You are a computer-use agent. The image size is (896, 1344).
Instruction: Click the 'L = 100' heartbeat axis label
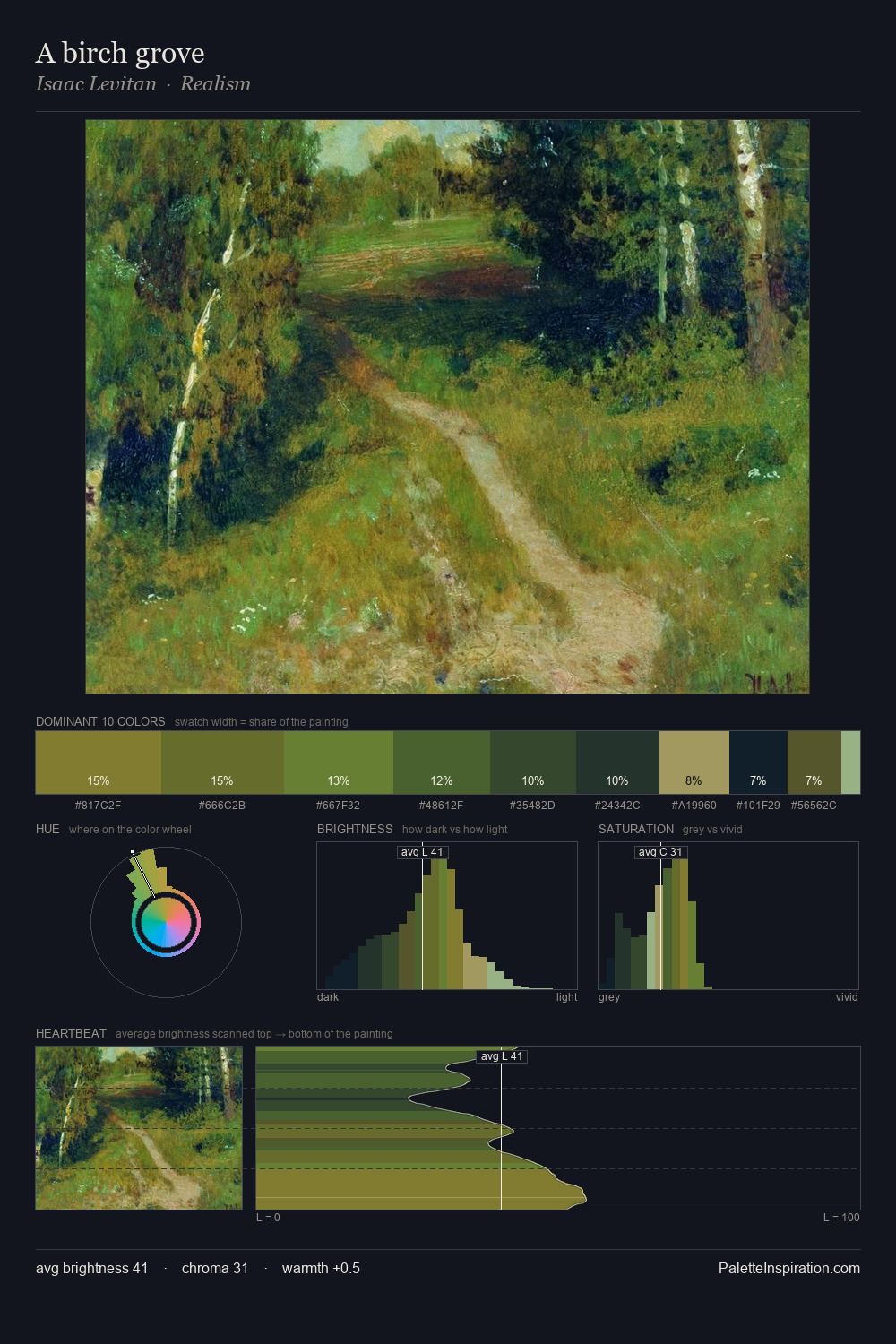[841, 1218]
